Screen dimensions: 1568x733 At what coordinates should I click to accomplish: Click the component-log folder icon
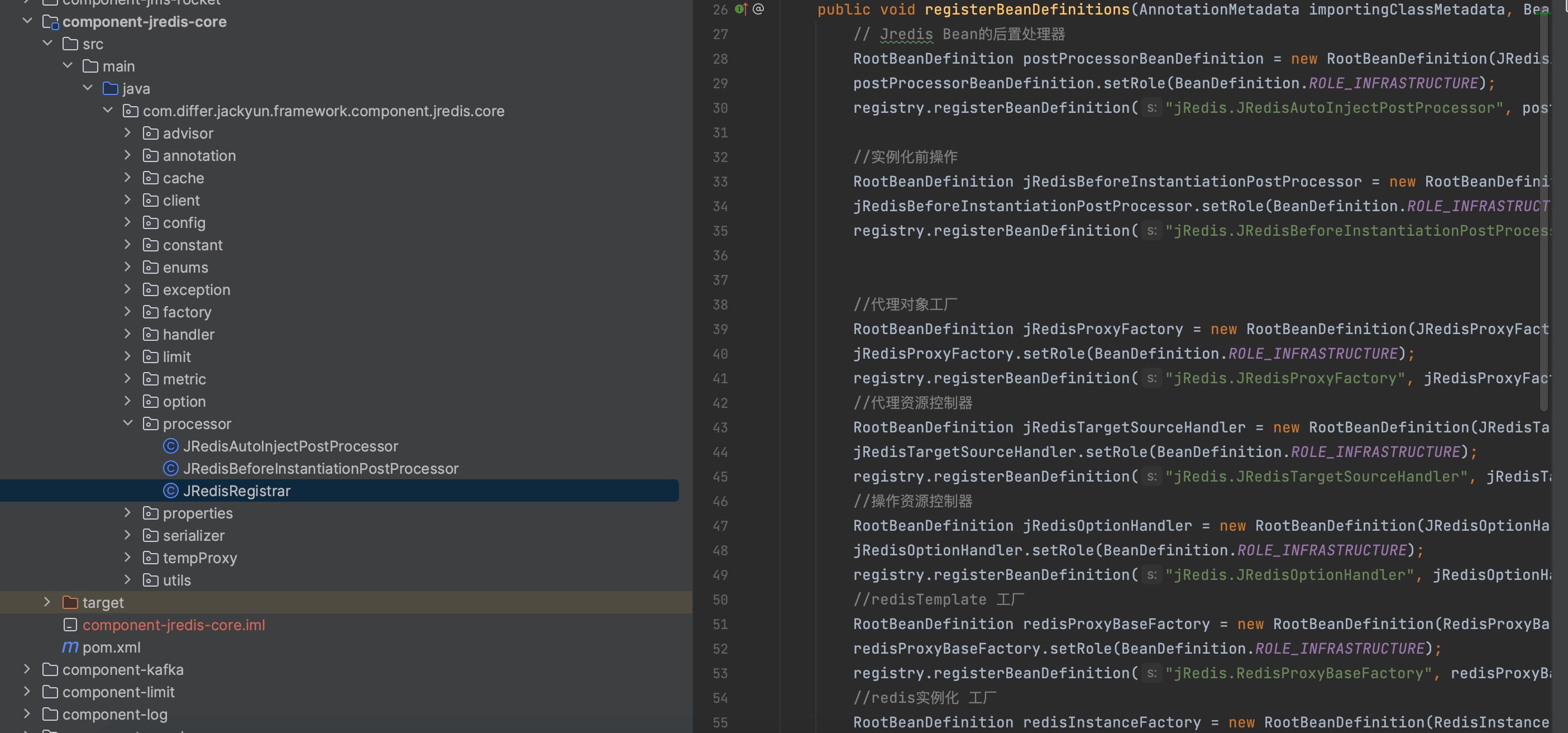[50, 715]
